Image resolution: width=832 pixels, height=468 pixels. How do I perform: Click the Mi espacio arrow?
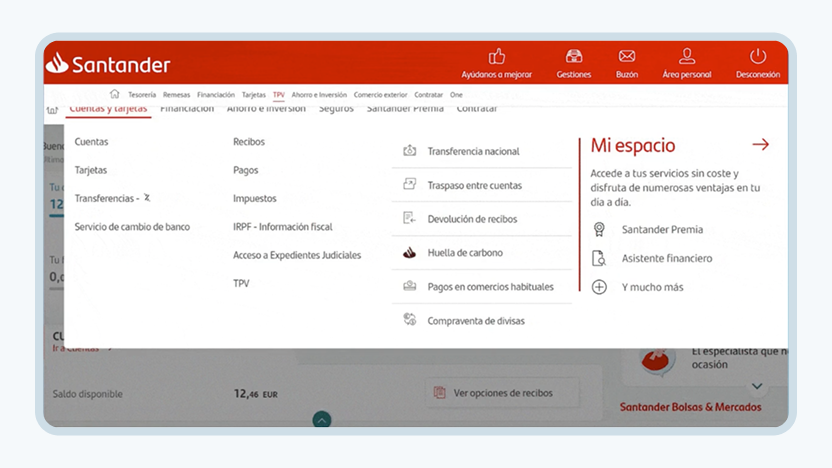760,144
